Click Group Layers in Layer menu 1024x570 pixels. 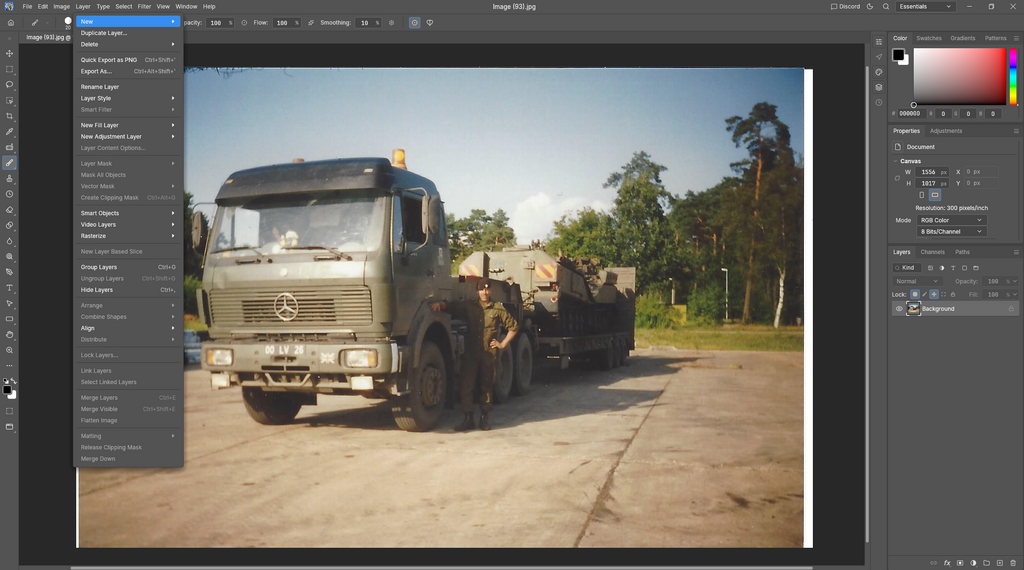pyautogui.click(x=128, y=267)
